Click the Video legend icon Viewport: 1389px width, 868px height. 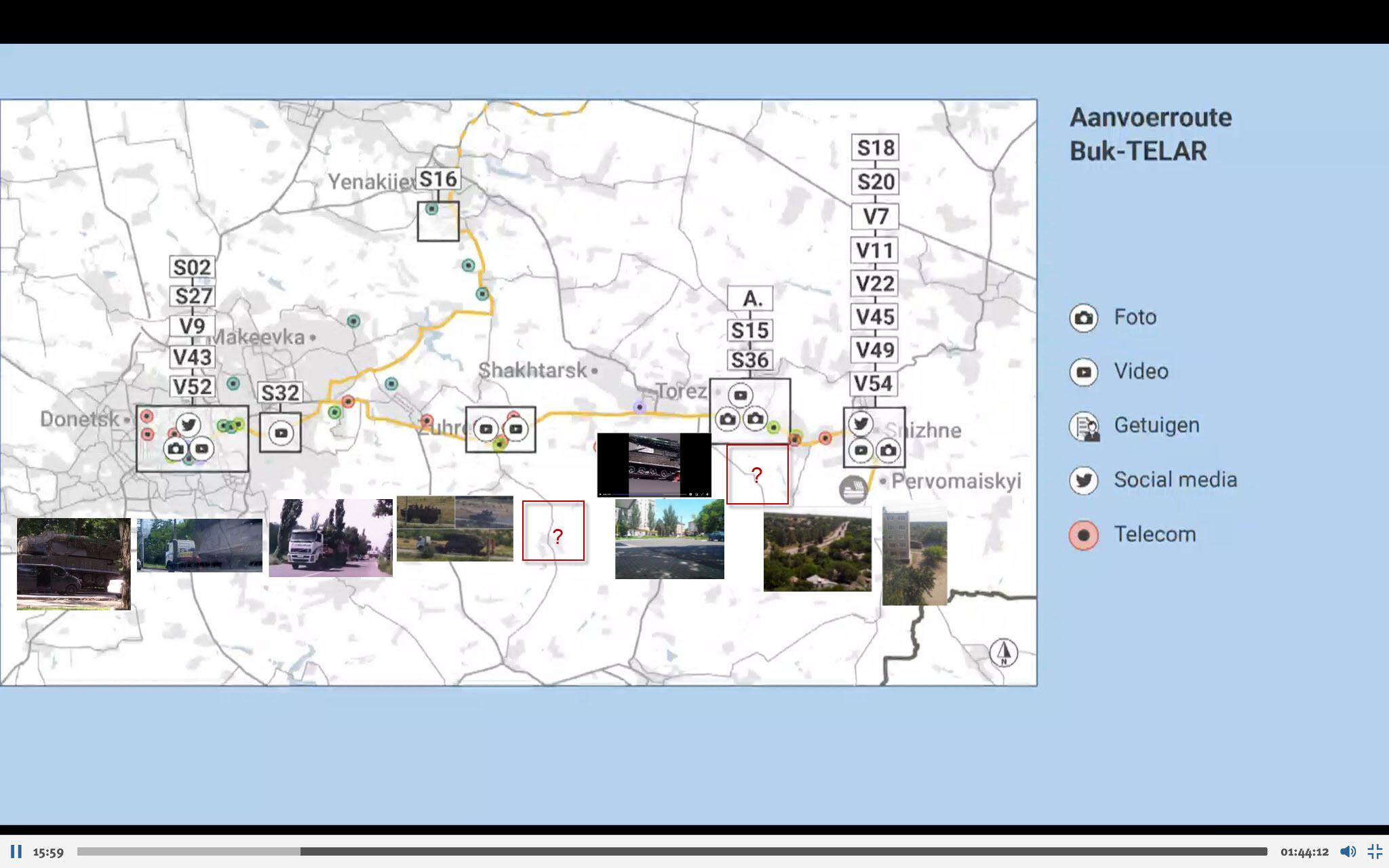1083,372
